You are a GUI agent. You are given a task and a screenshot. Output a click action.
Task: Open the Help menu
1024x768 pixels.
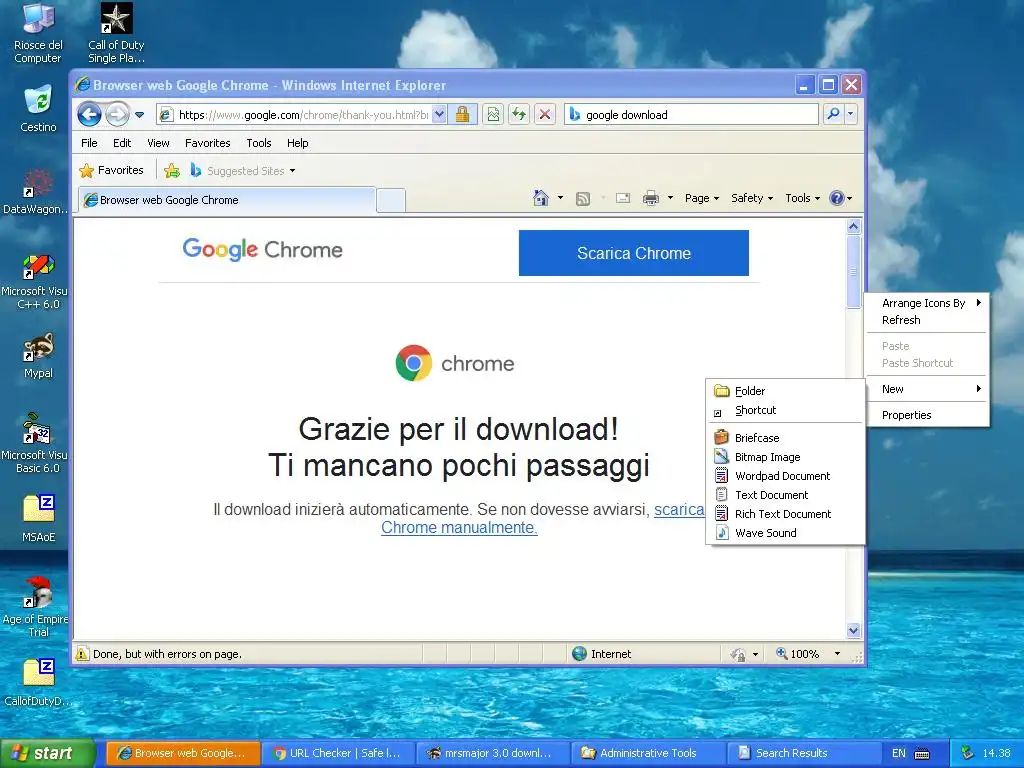pos(298,143)
